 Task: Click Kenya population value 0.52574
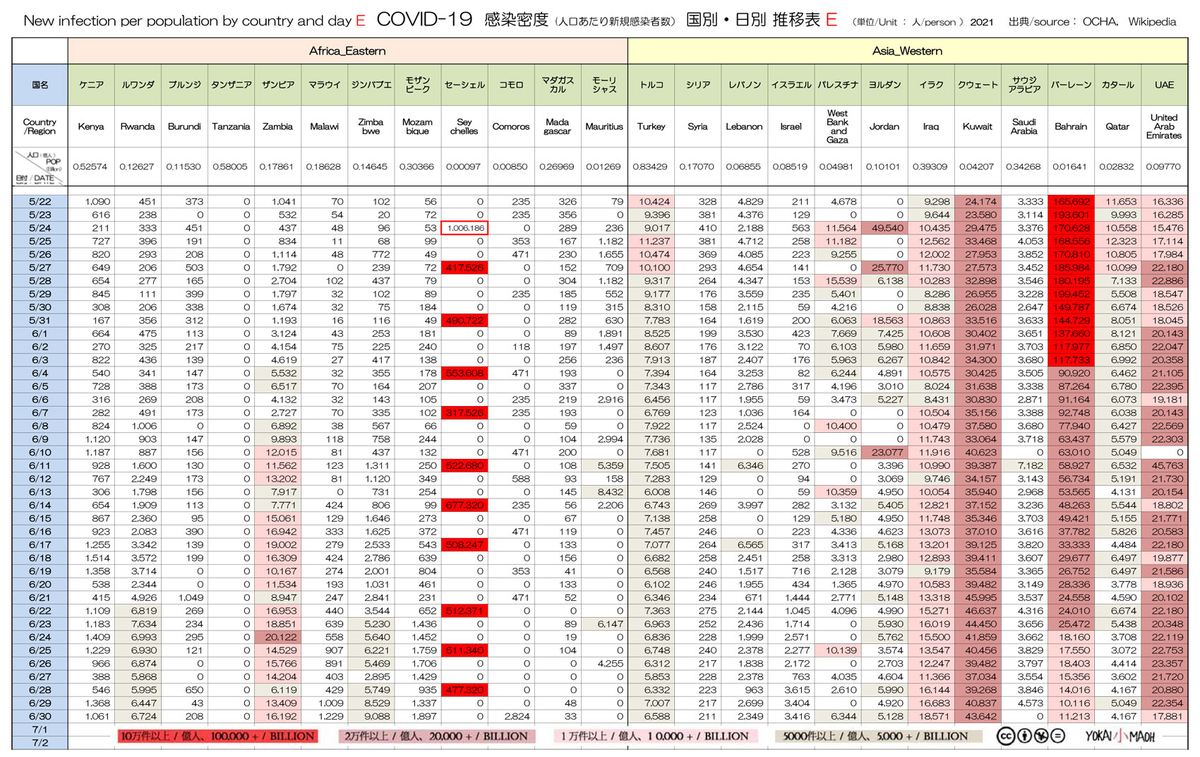(91, 166)
